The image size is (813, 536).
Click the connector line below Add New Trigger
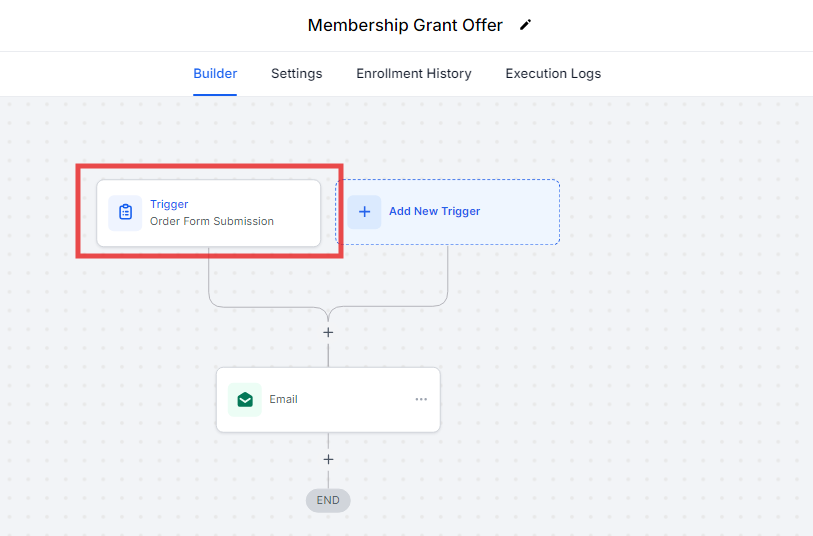pyautogui.click(x=447, y=272)
